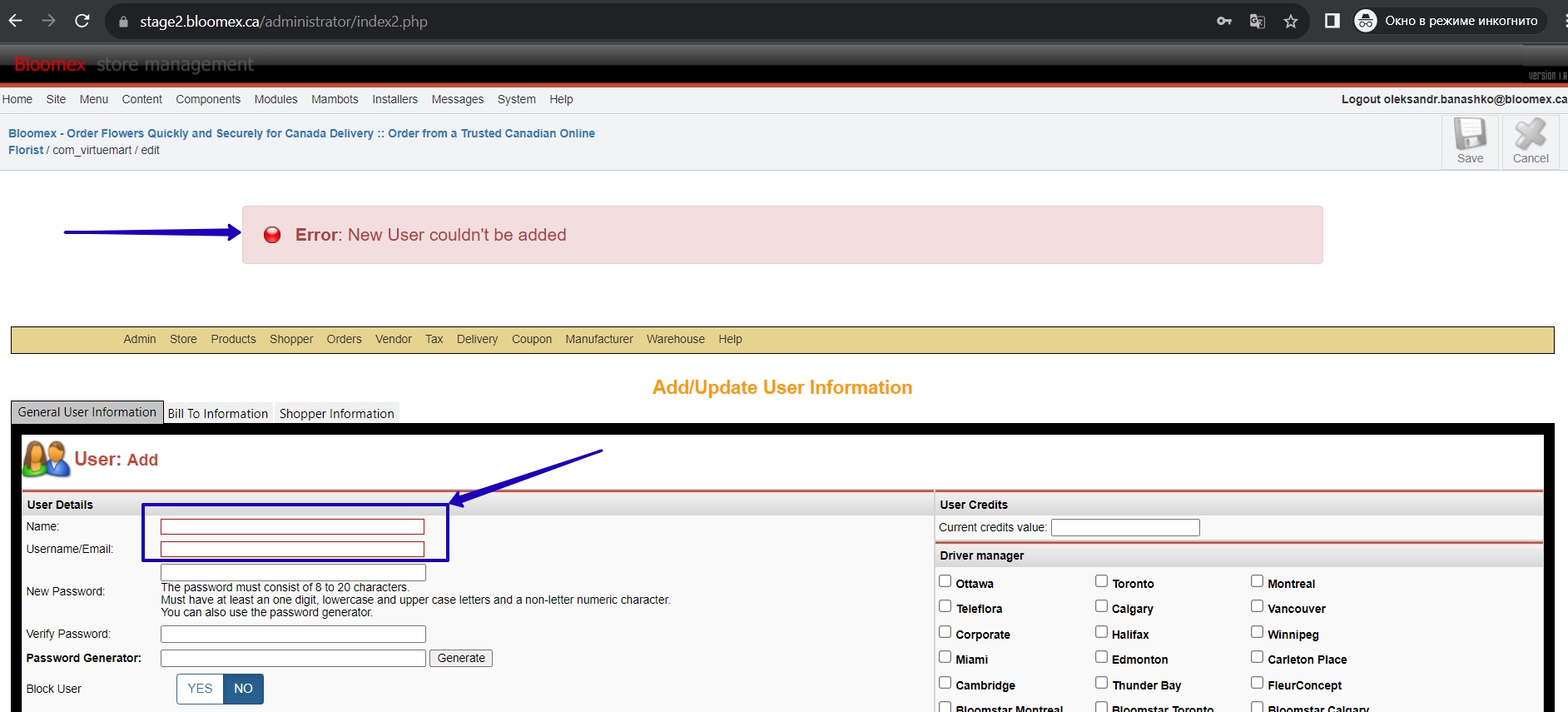
Task: Reload the page with refresh icon
Action: pyautogui.click(x=82, y=21)
